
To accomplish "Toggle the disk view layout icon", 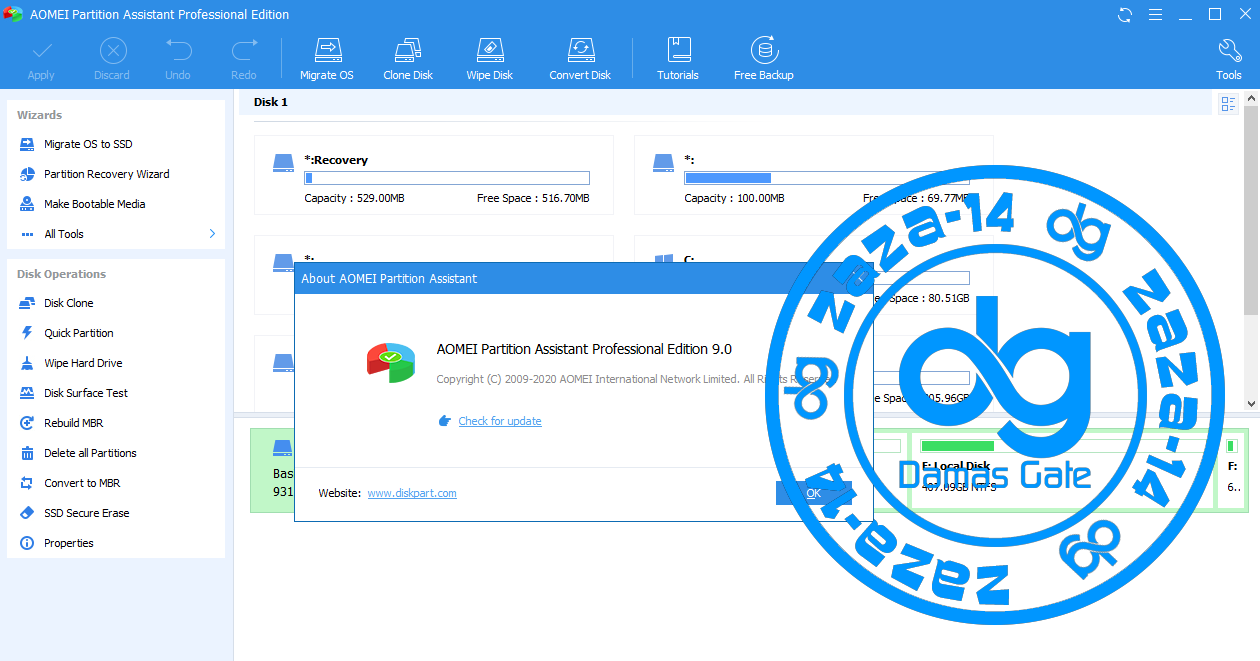I will pyautogui.click(x=1228, y=104).
